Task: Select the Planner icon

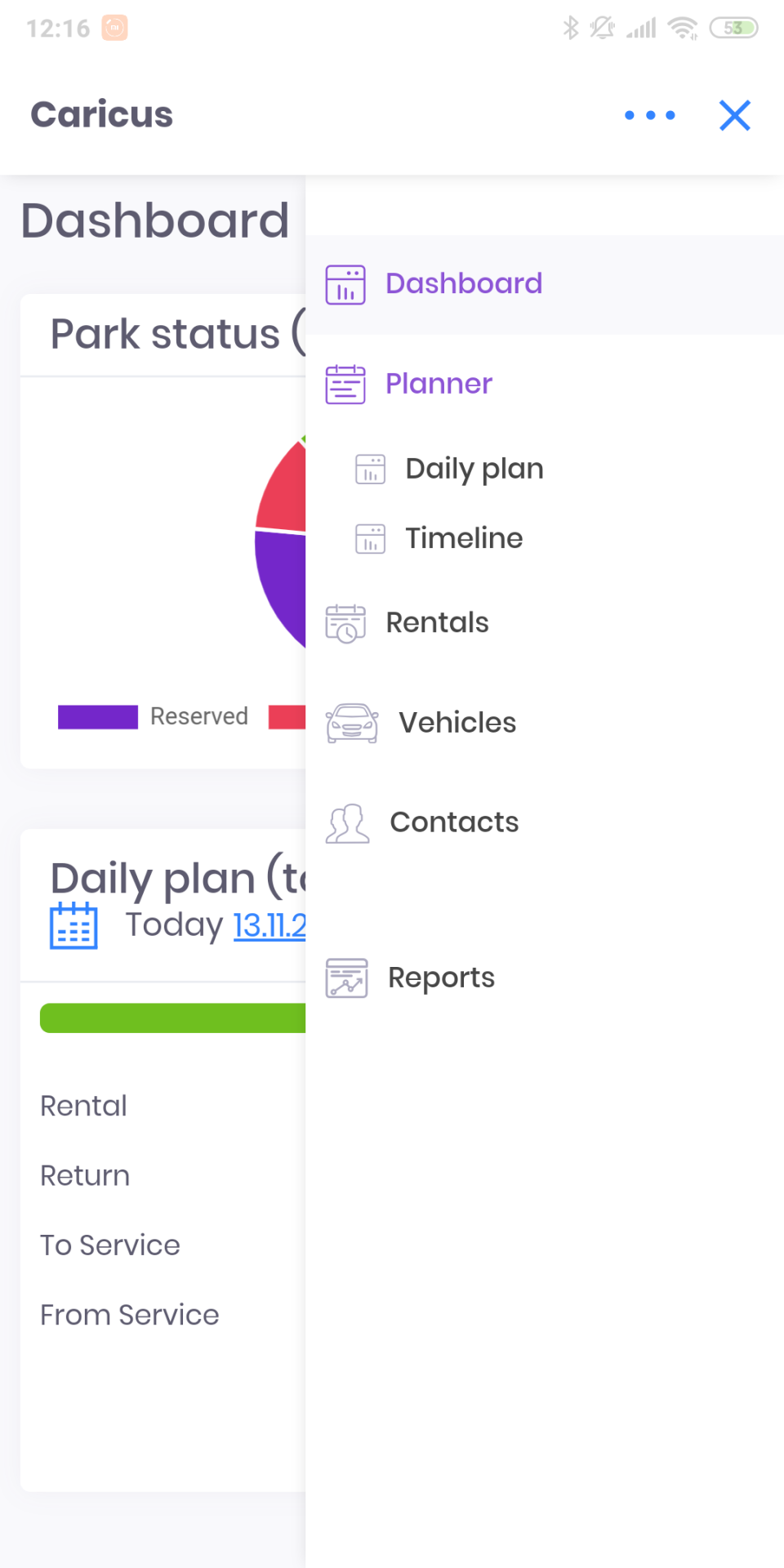Action: click(x=345, y=384)
